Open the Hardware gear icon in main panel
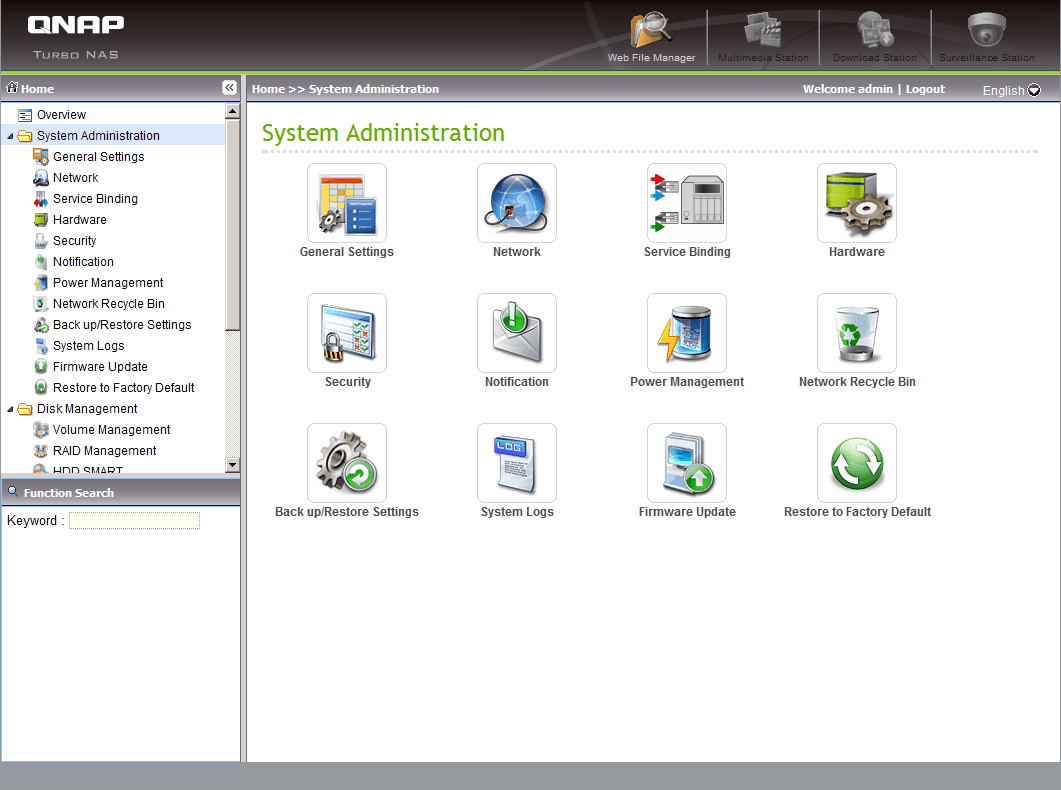 tap(857, 203)
